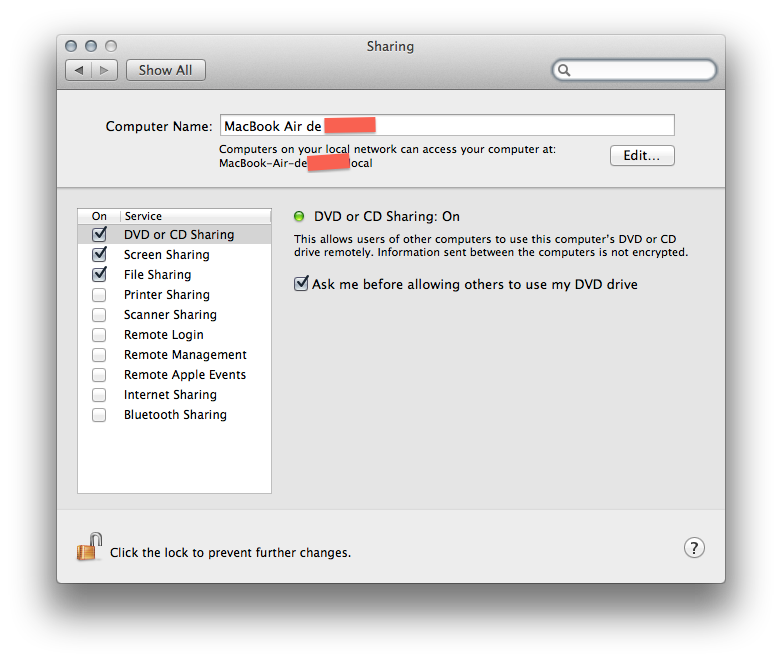This screenshot has width=782, height=662.
Task: Select Remote Login in the service list
Action: pyautogui.click(x=163, y=335)
